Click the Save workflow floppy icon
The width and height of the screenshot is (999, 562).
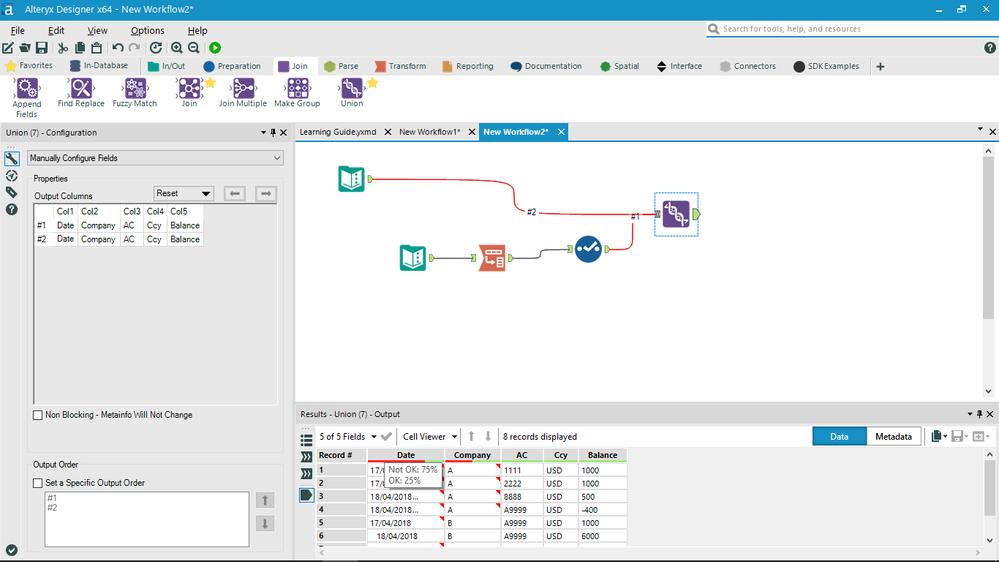(41, 48)
